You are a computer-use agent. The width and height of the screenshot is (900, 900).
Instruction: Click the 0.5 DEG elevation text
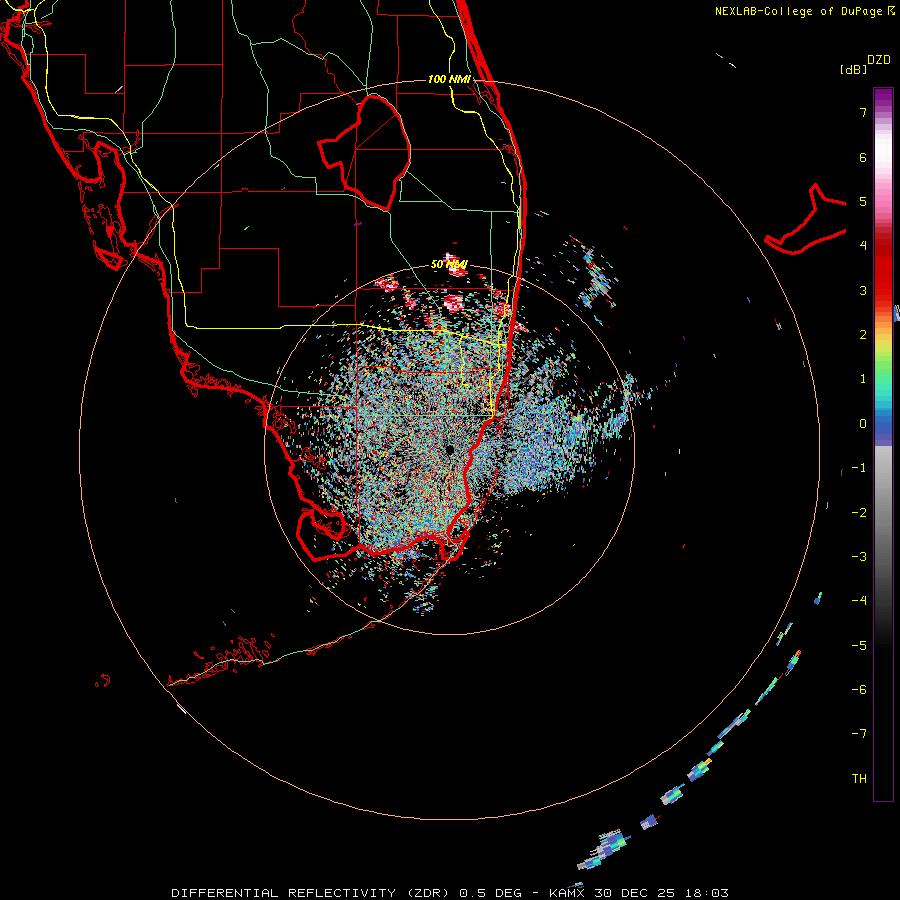pyautogui.click(x=490, y=893)
